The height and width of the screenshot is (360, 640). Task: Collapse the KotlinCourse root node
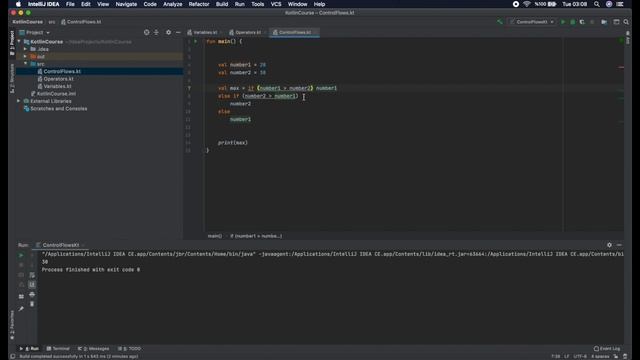coord(19,42)
